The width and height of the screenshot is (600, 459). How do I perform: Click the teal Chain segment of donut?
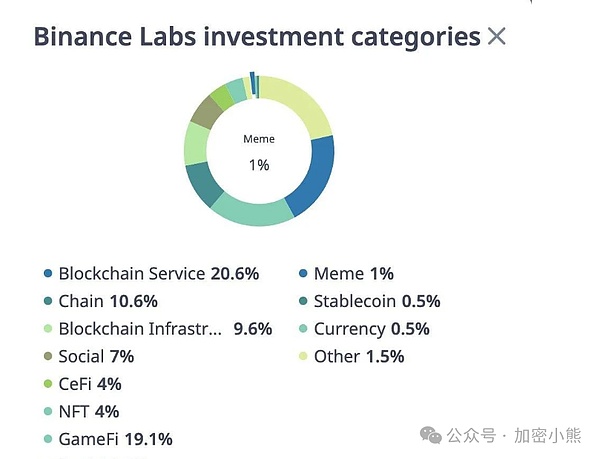tap(203, 184)
